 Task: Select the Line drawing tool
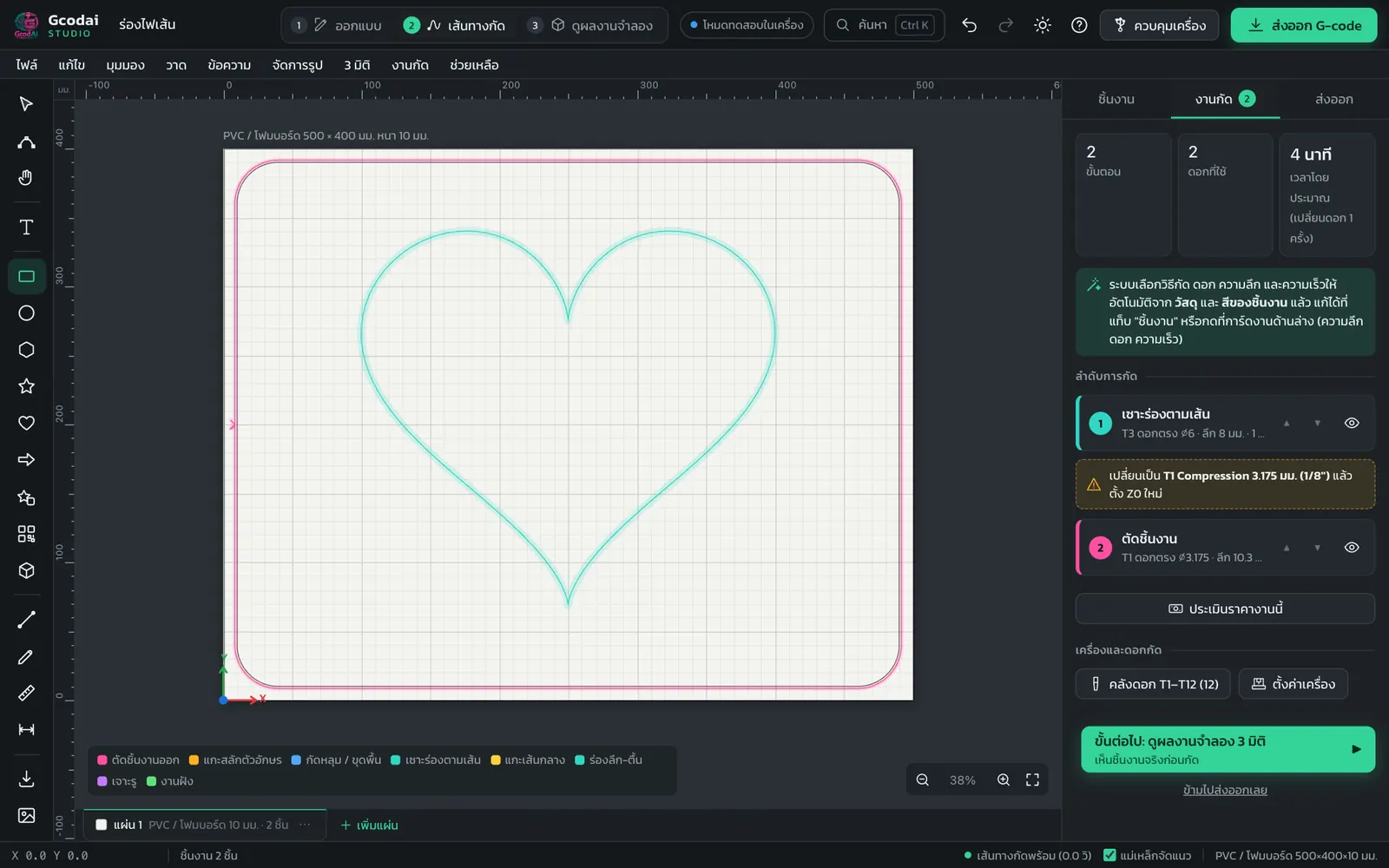pos(26,620)
